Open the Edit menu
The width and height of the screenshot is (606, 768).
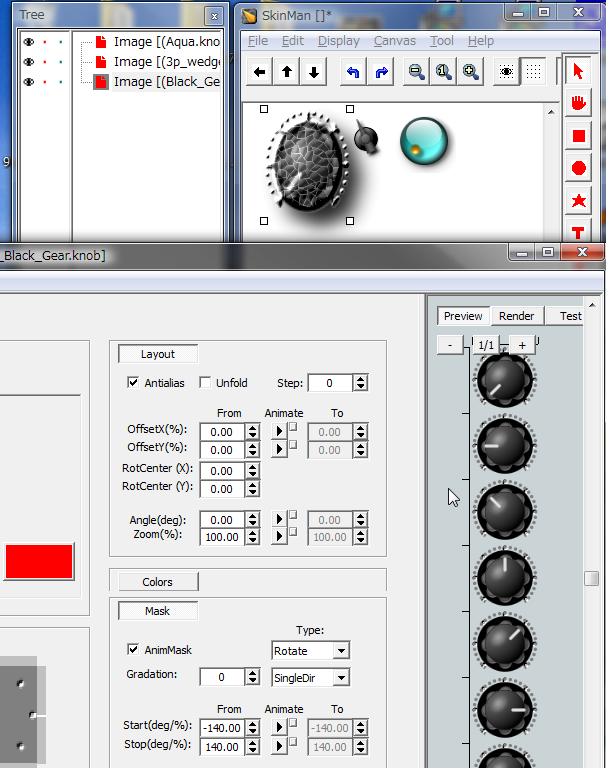pyautogui.click(x=292, y=41)
